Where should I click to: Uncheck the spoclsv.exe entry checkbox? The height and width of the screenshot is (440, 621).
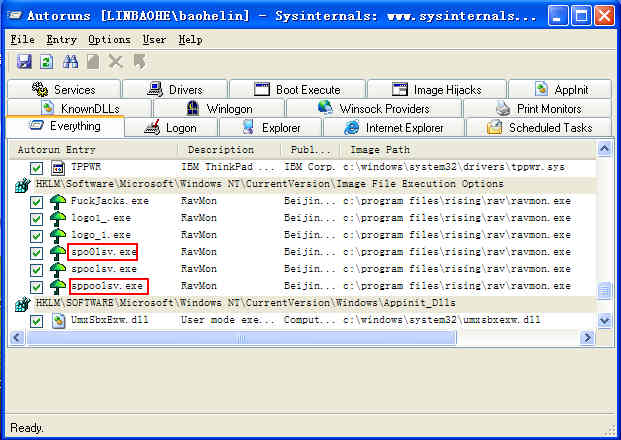pyautogui.click(x=36, y=270)
